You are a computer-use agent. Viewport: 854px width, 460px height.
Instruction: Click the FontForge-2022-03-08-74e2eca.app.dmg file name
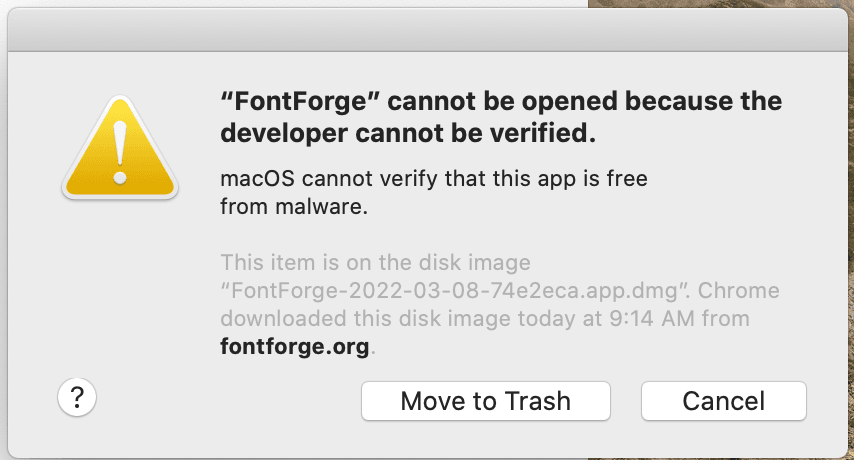(x=454, y=291)
